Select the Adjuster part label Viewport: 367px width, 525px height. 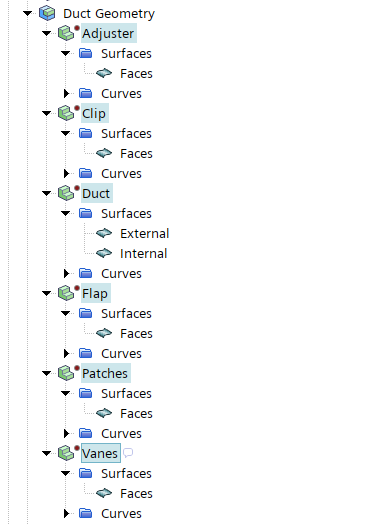point(108,33)
